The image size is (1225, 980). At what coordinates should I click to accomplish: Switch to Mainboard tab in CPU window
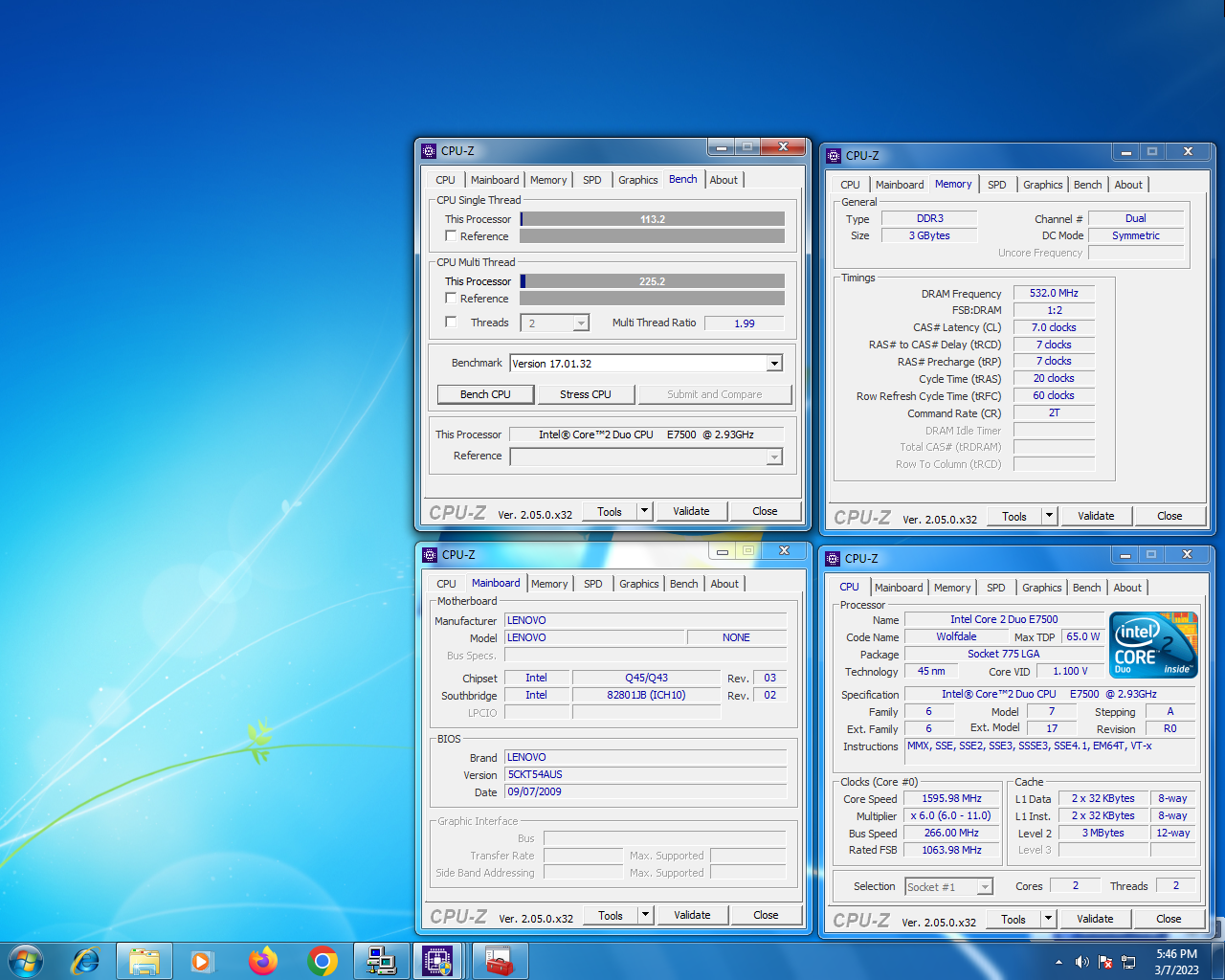tap(899, 588)
